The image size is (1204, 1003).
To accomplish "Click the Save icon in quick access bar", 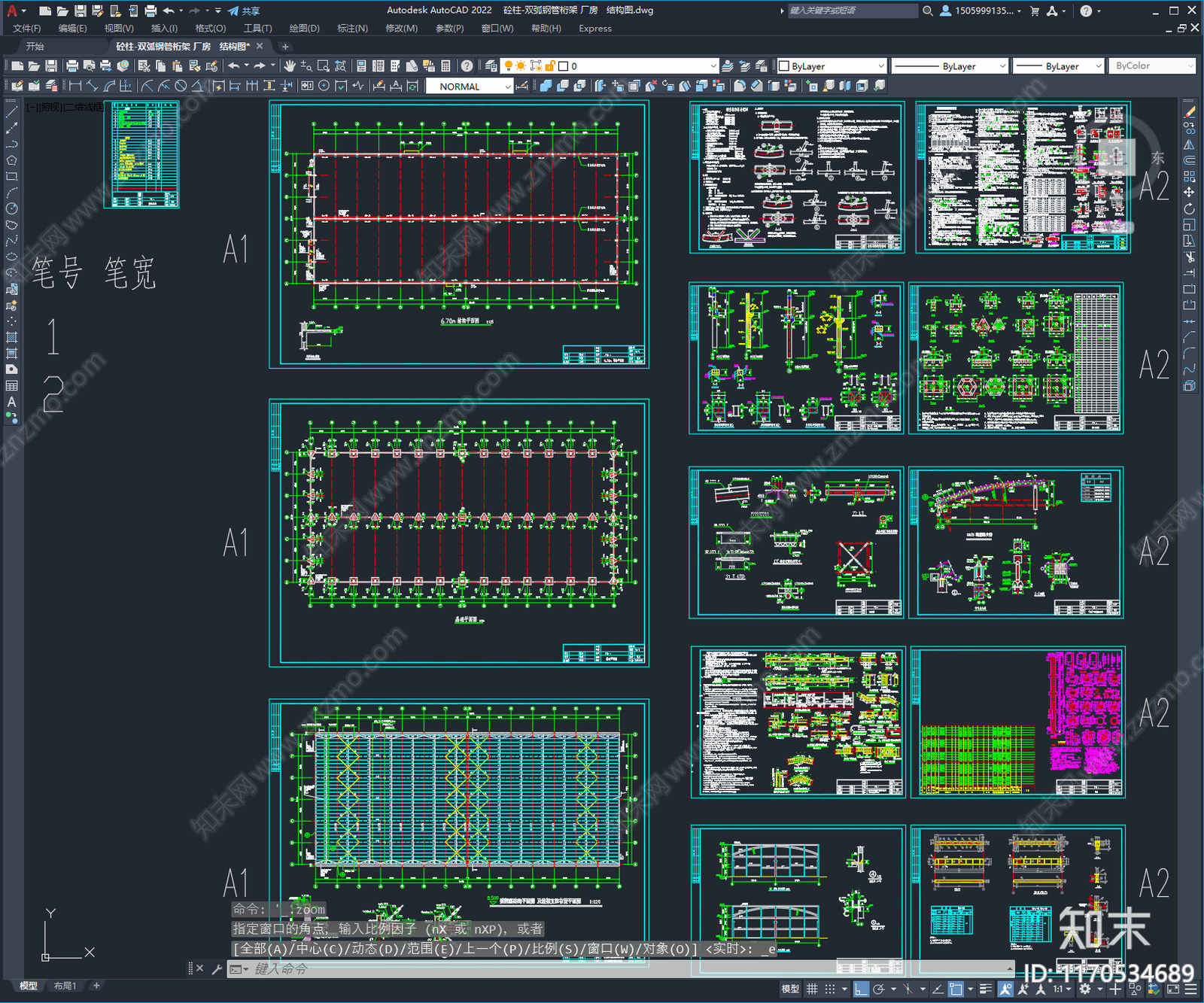I will [80, 11].
